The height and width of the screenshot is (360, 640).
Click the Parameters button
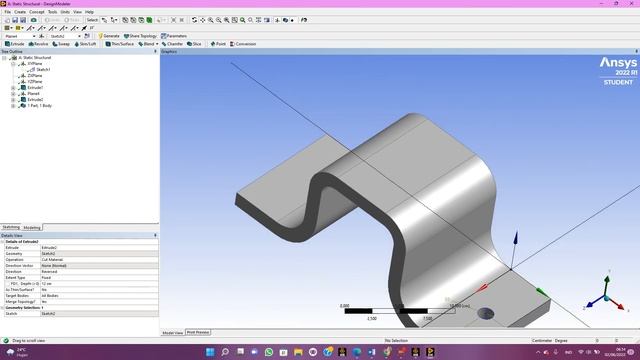click(x=174, y=36)
